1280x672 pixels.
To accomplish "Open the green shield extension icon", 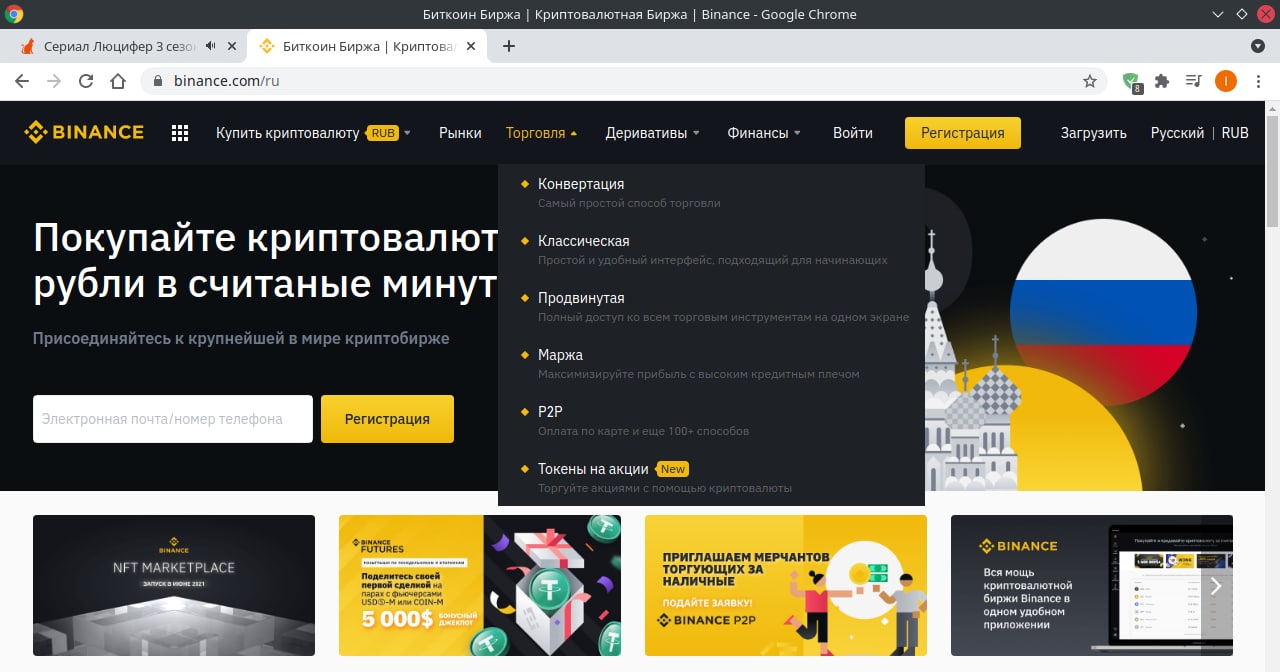I will click(1131, 82).
